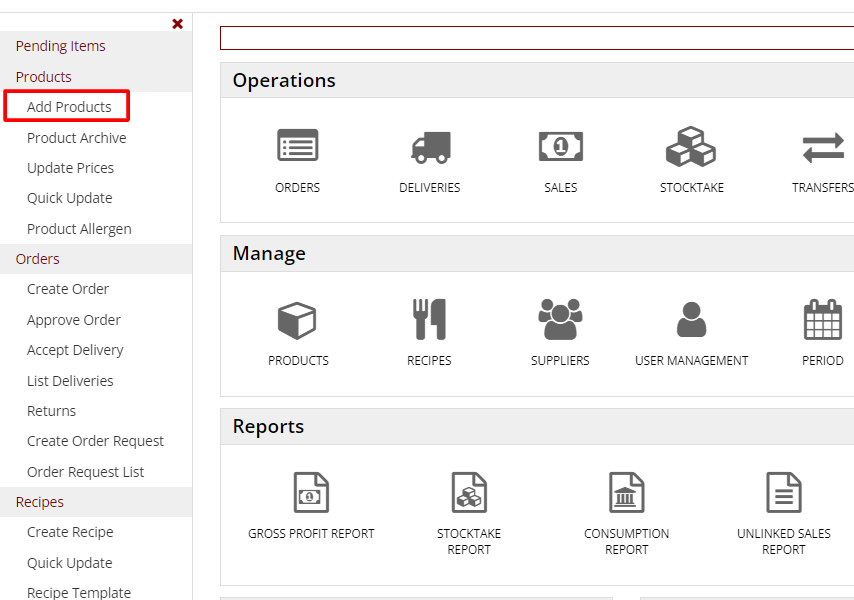Open the Suppliers people icon
Image resolution: width=854 pixels, height=600 pixels.
coord(560,320)
